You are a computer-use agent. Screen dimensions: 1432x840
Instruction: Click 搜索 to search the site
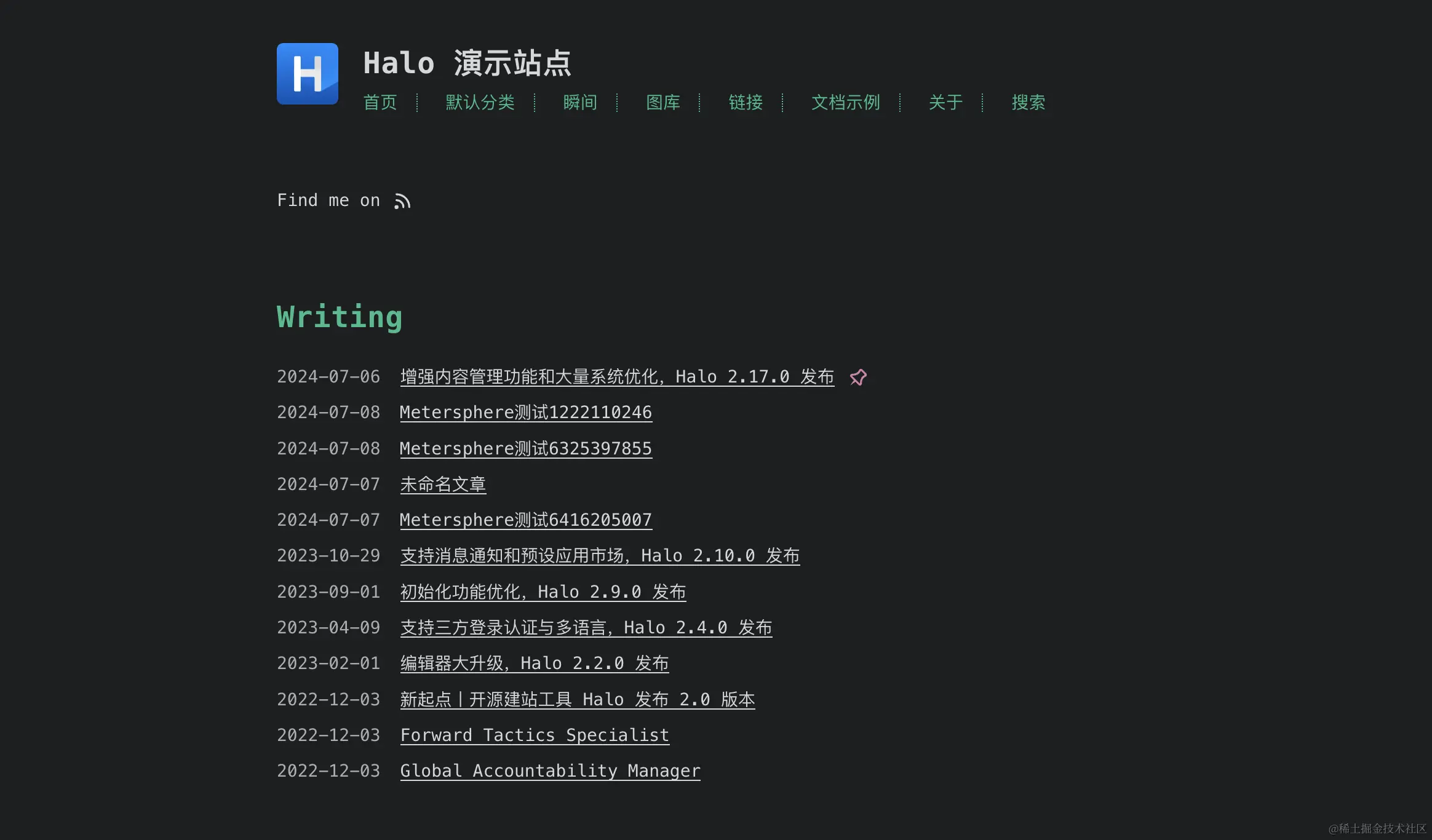(1028, 102)
